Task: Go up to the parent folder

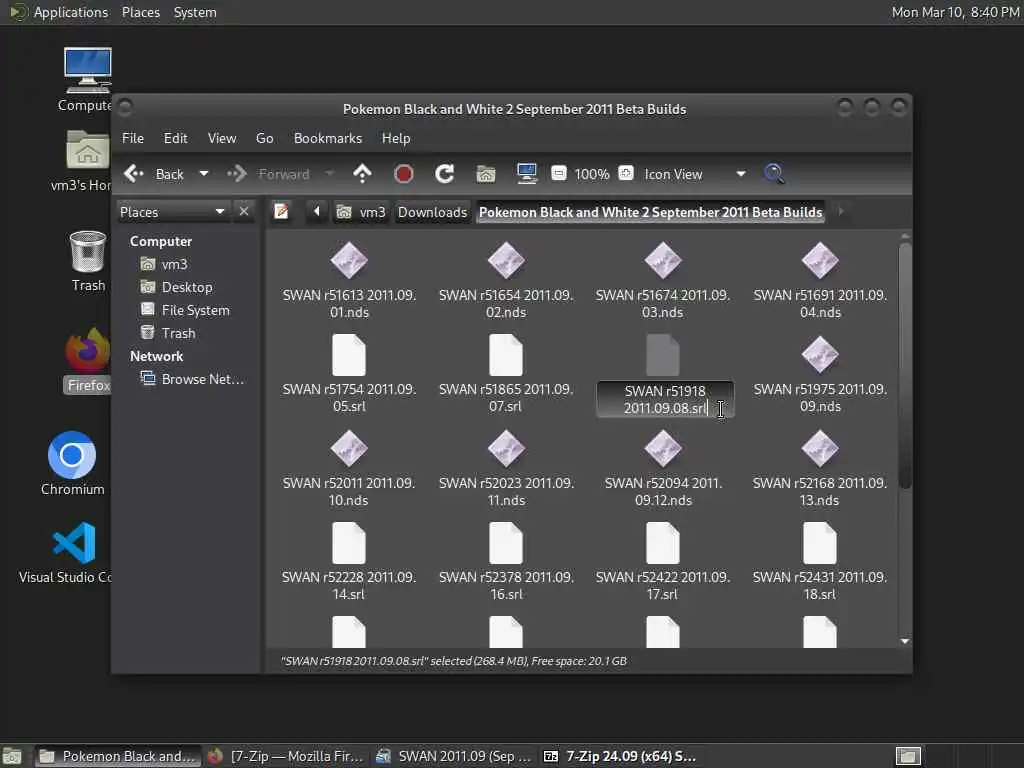Action: (362, 174)
